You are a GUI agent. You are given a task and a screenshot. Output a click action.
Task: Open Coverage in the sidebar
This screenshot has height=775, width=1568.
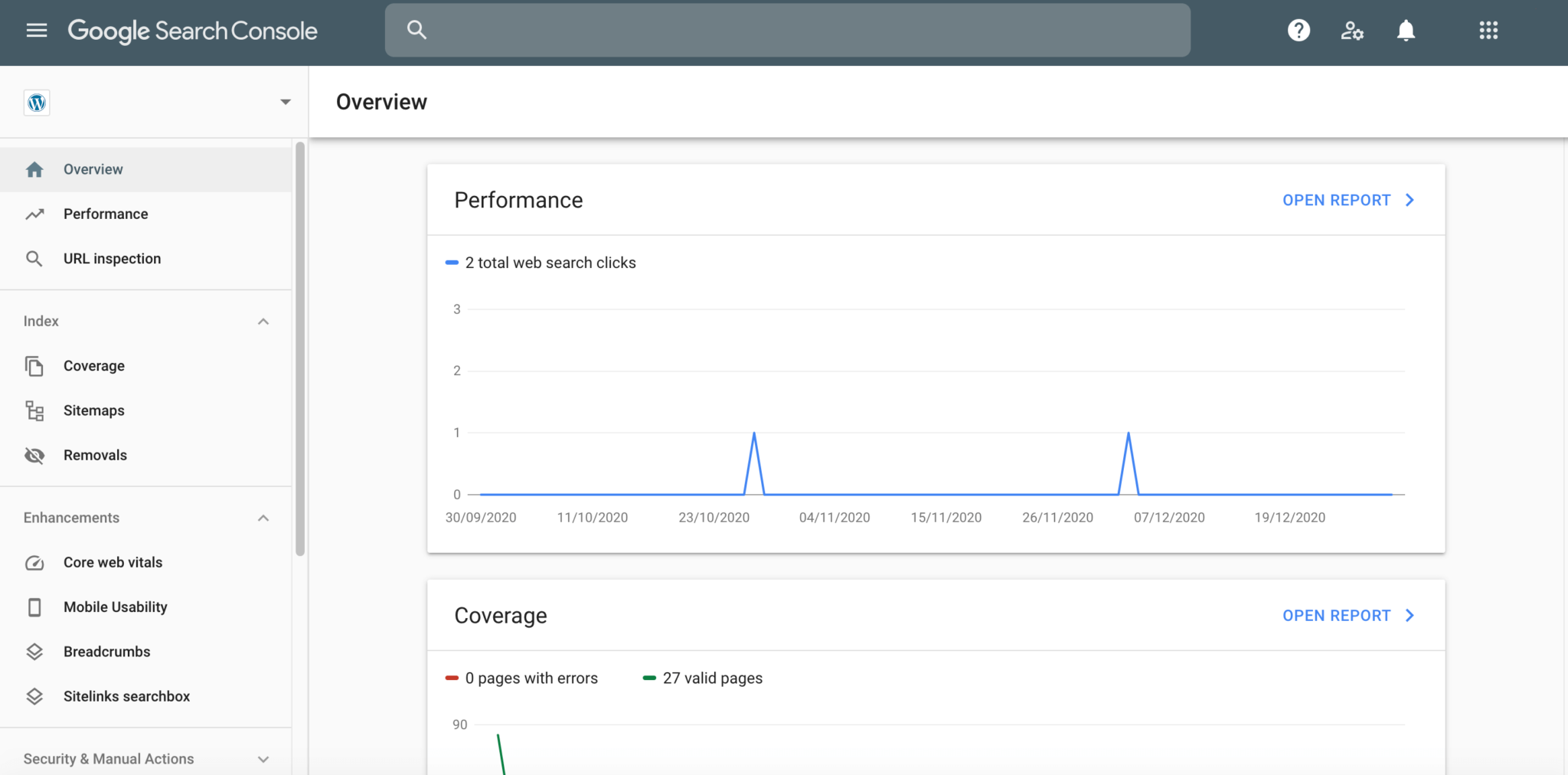145,366
